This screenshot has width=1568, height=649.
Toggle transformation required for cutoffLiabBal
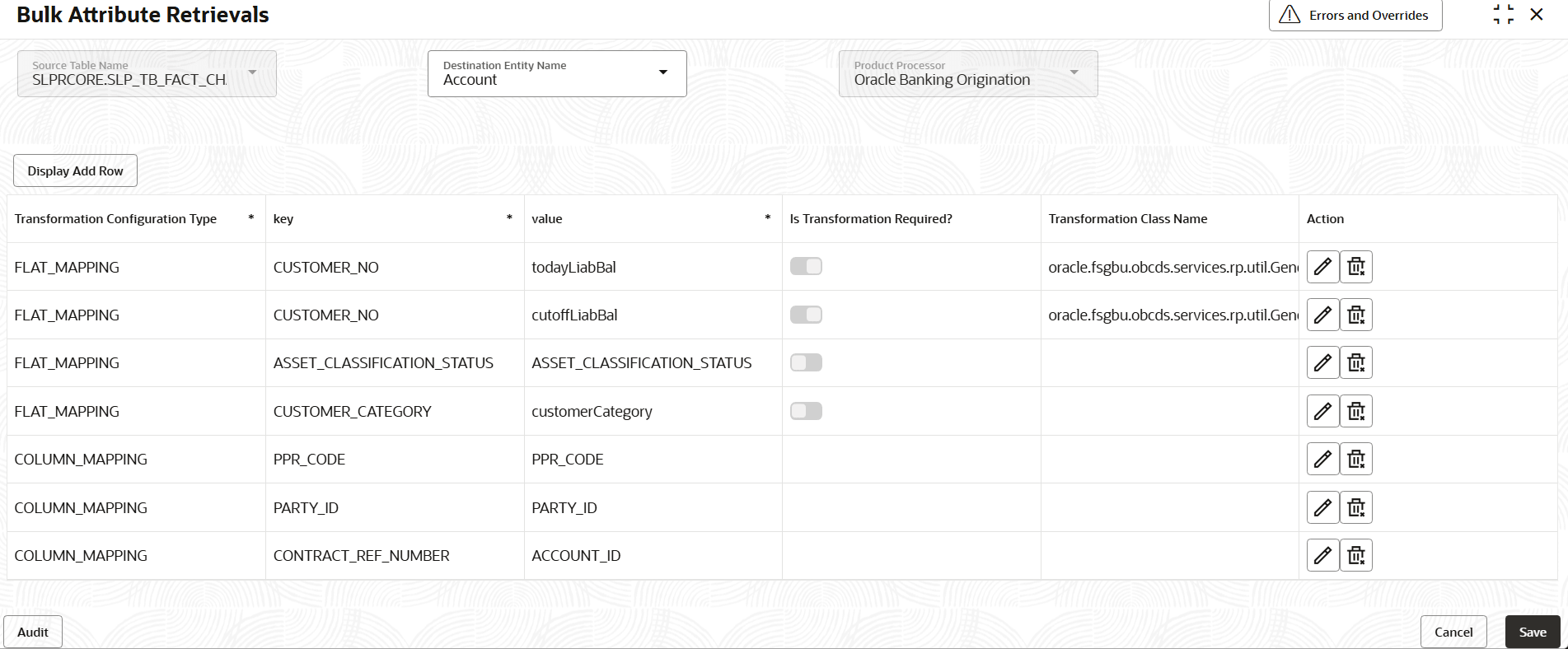[806, 315]
